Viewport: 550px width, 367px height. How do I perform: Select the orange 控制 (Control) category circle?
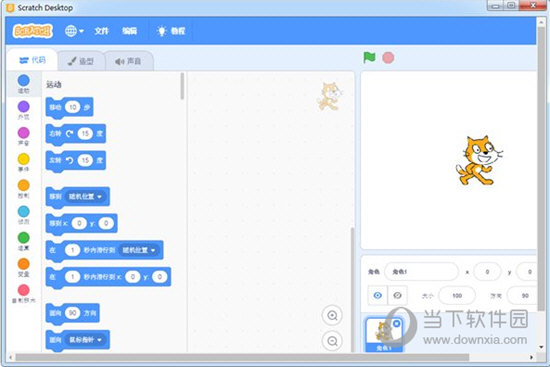point(24,185)
